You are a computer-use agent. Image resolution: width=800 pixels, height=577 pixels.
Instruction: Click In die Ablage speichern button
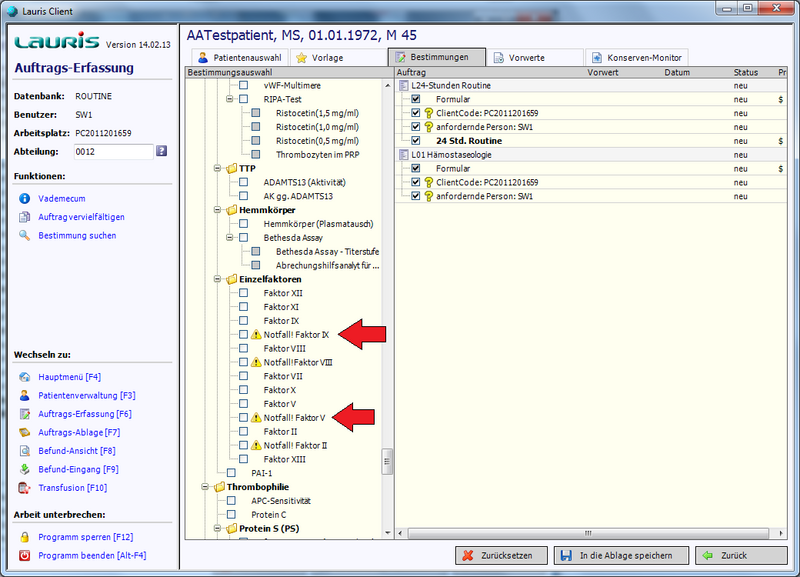[x=620, y=555]
